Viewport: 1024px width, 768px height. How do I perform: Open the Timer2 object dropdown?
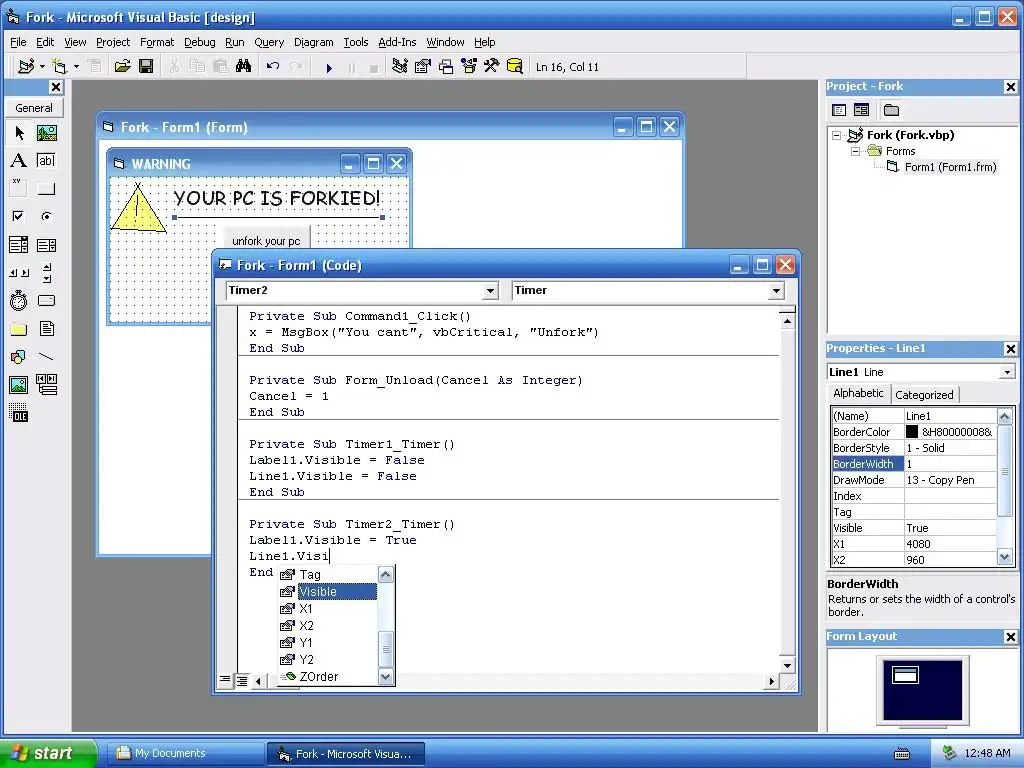[x=490, y=291]
